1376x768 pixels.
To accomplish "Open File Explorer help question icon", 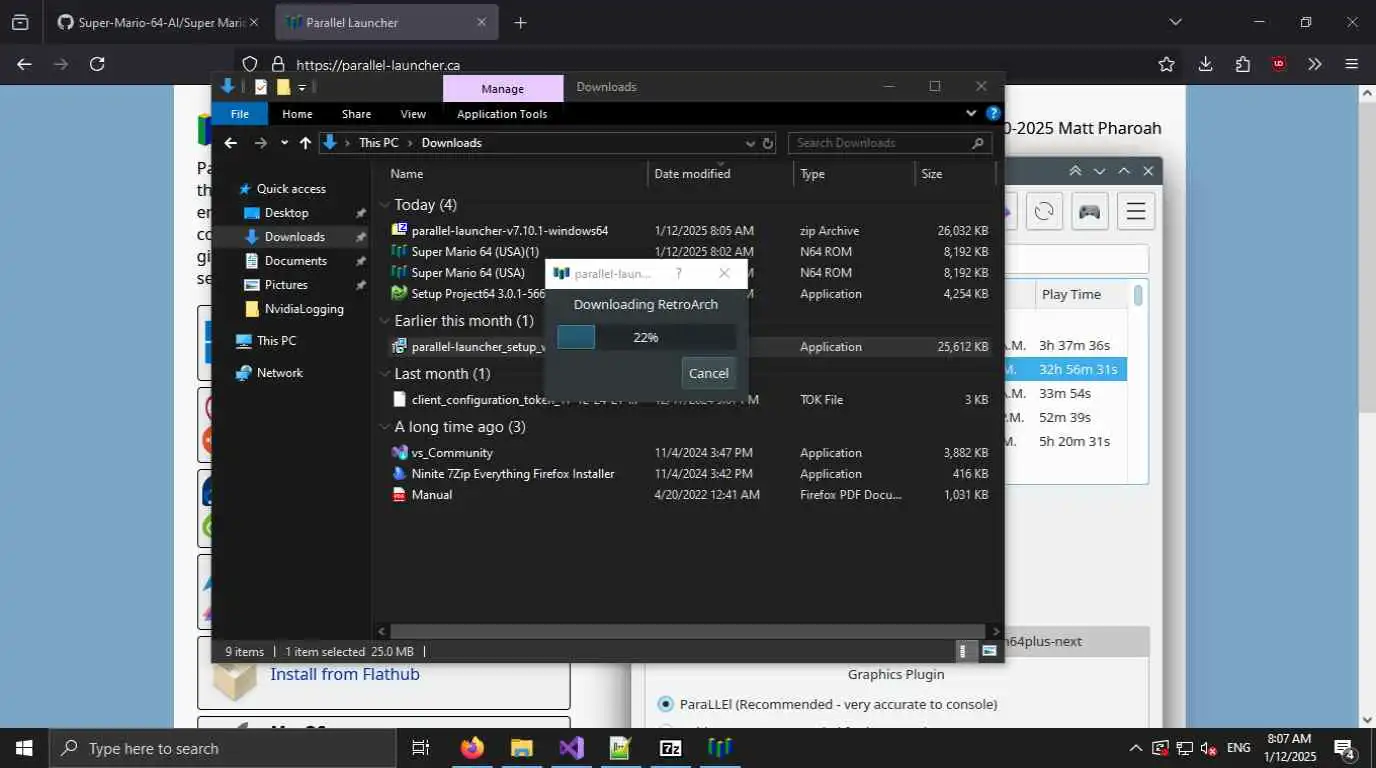I will (x=993, y=114).
